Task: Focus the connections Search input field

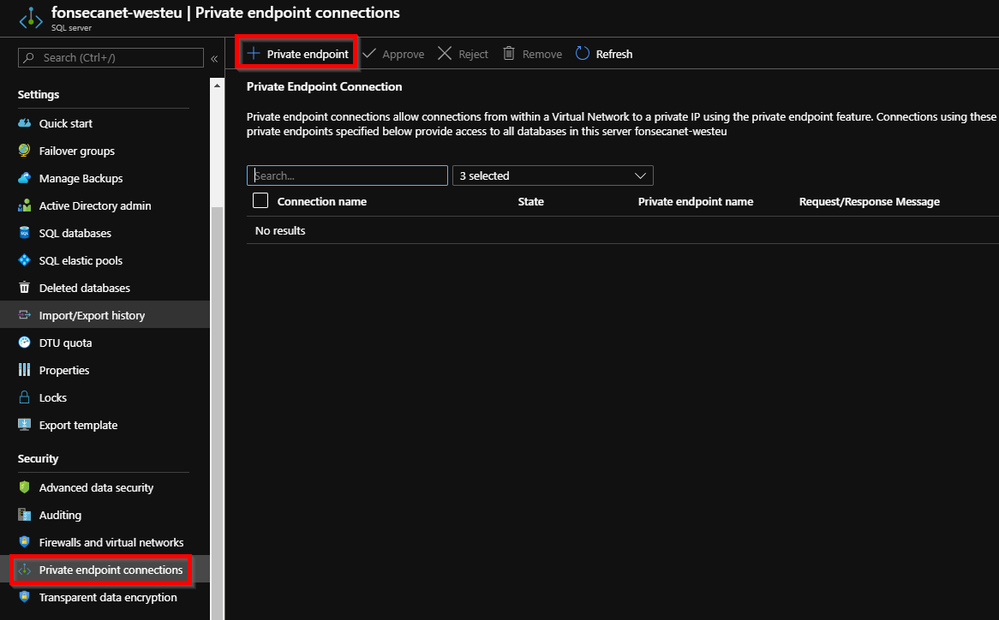Action: coord(347,175)
